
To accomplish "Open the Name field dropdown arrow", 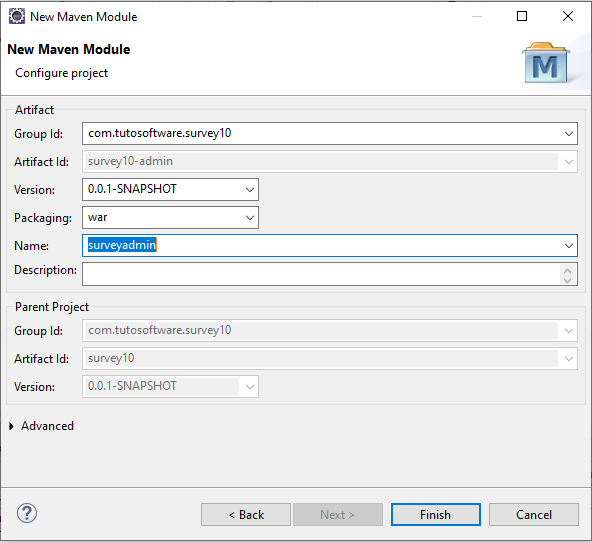I will tap(569, 246).
